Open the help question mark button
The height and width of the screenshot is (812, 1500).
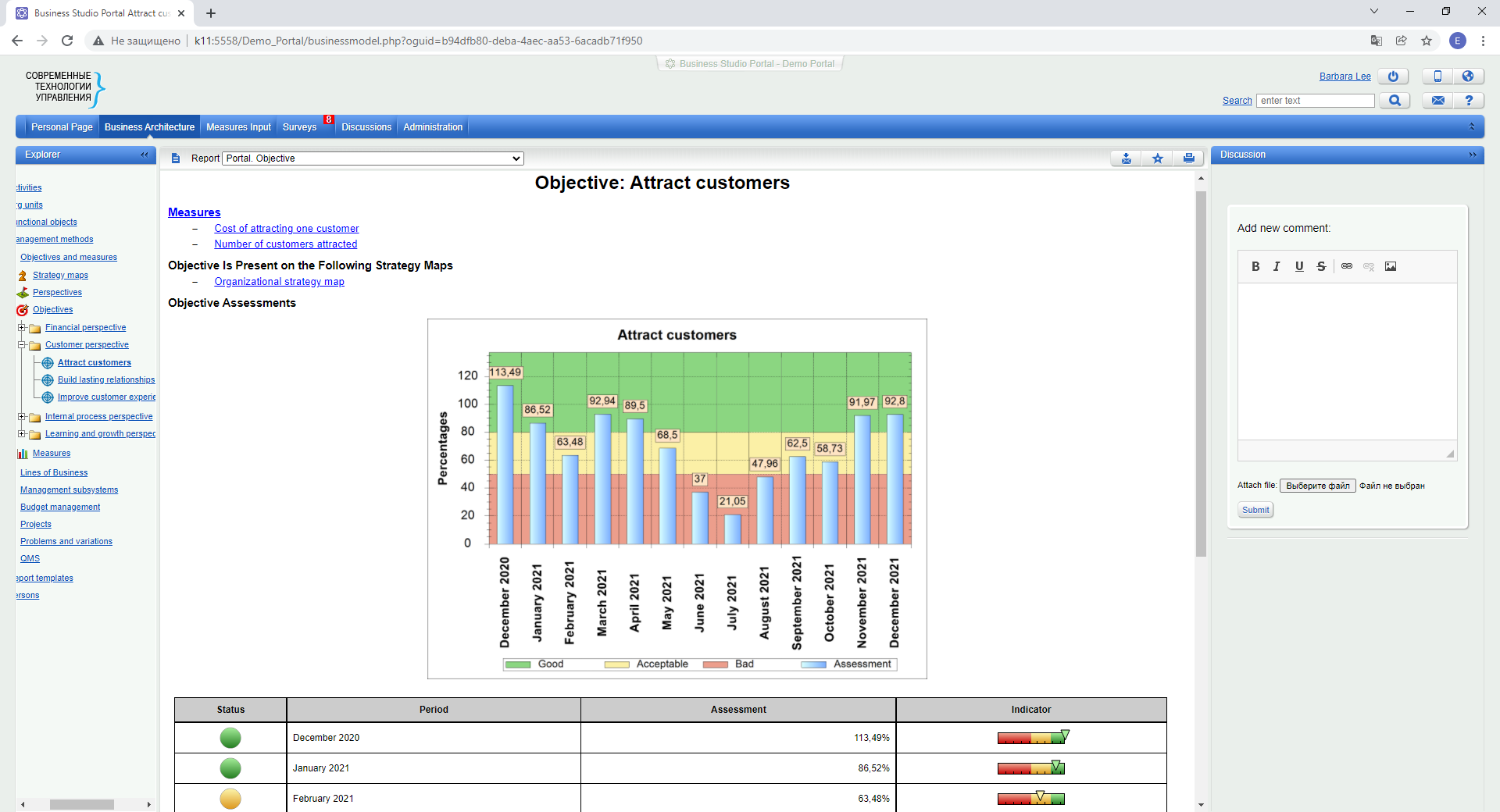pos(1469,101)
